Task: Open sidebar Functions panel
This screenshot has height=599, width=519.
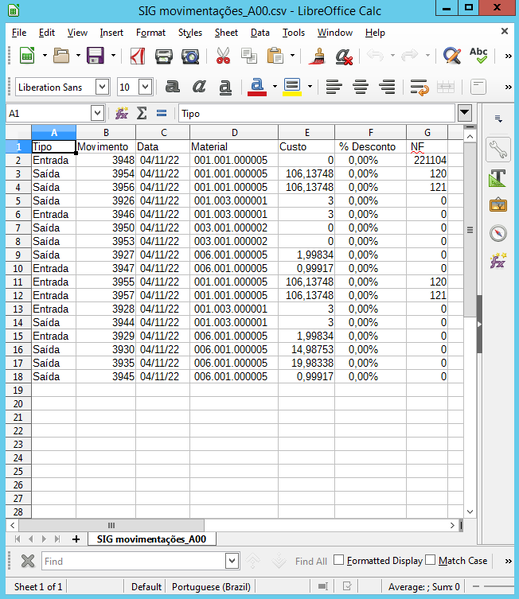Action: tap(498, 261)
